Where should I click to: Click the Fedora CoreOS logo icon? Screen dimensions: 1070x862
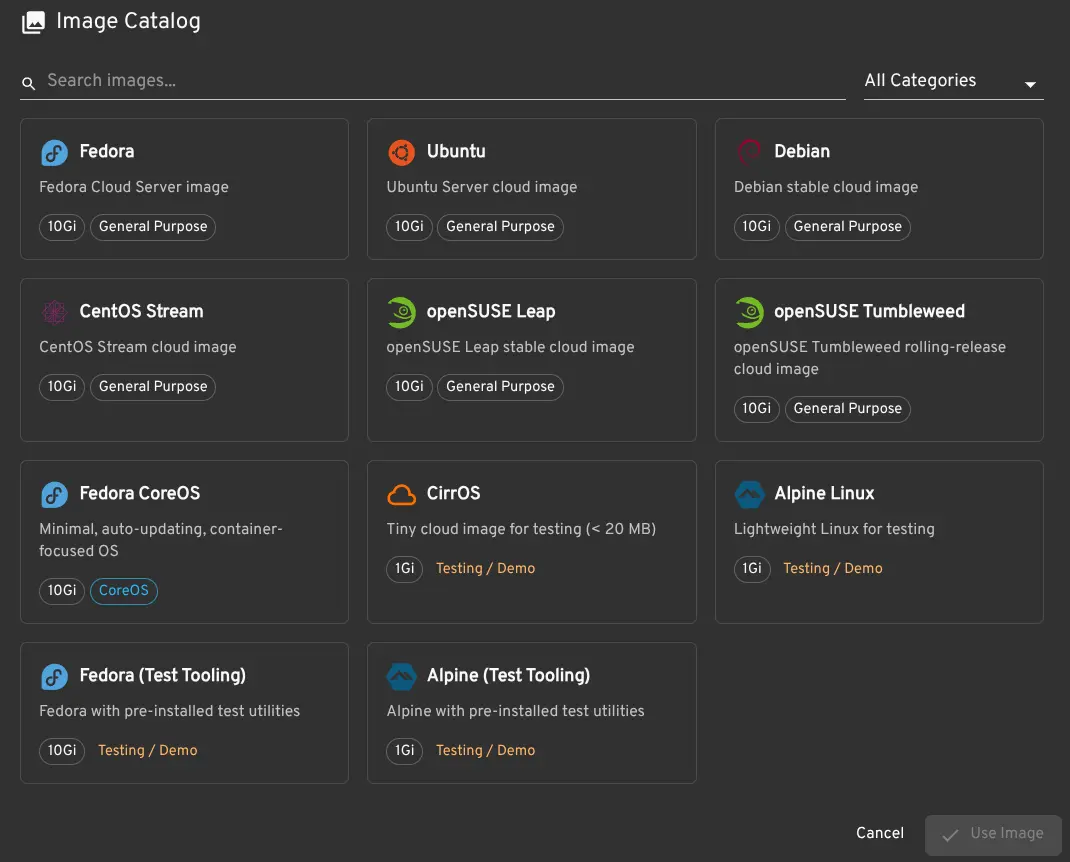click(55, 495)
